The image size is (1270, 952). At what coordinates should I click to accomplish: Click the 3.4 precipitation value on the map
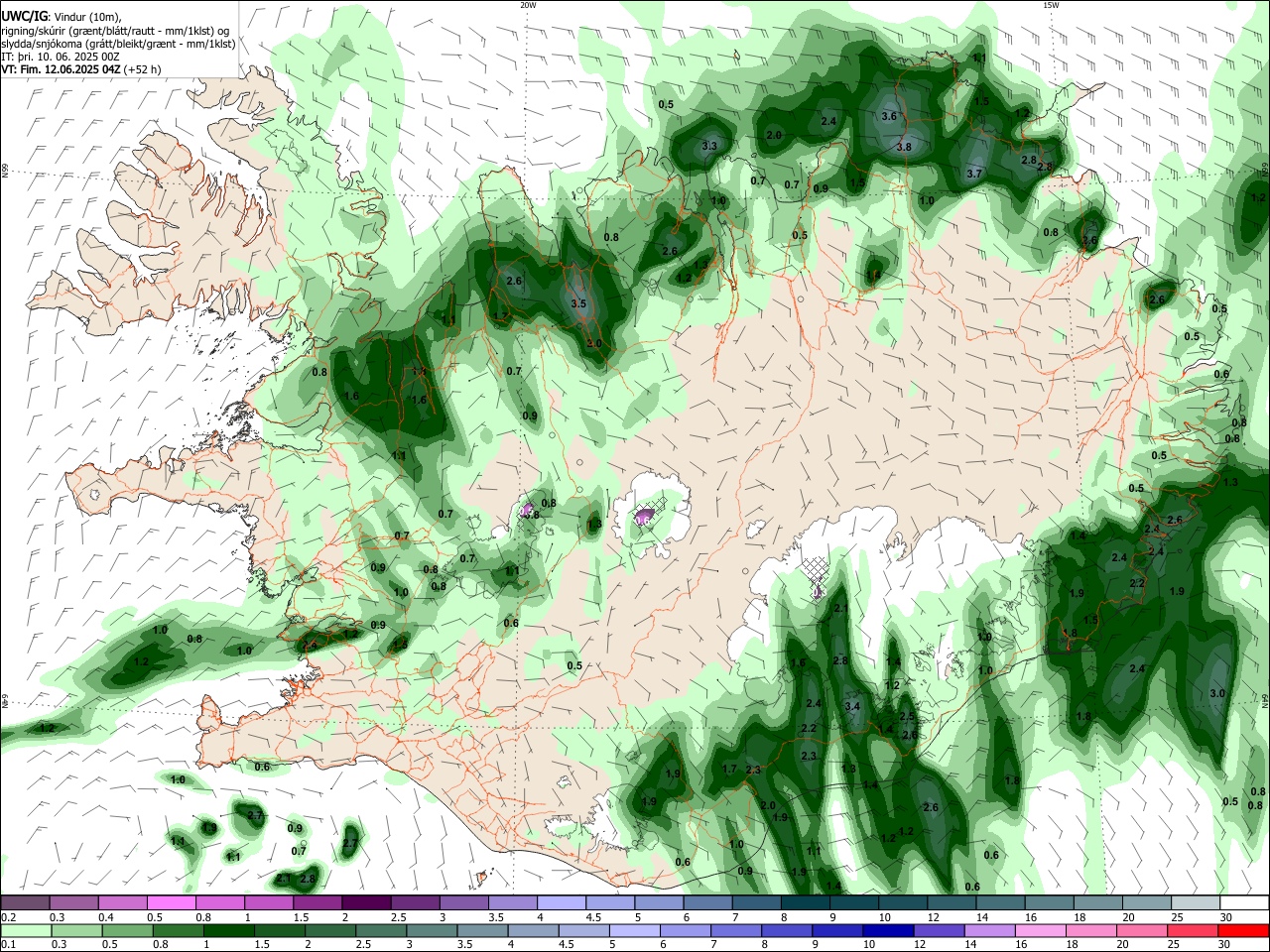[852, 706]
